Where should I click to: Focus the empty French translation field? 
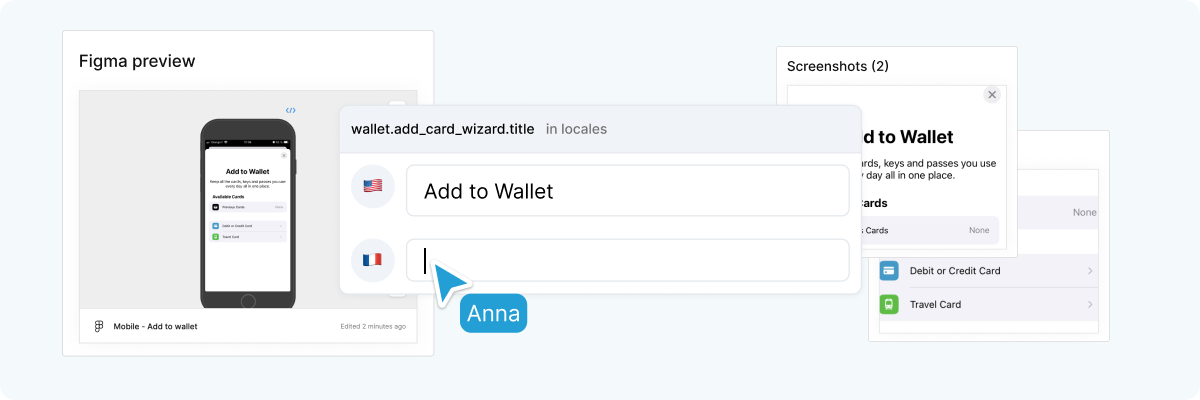627,260
